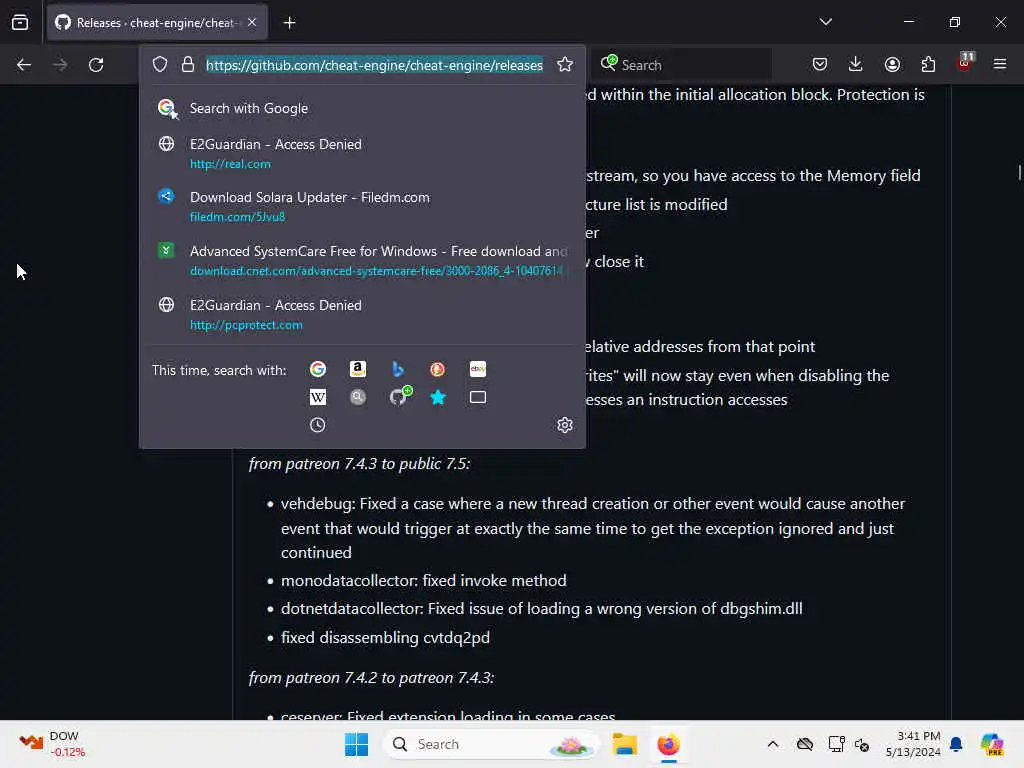Click 'fixed disassembling cvtdq2pd' line
Image resolution: width=1024 pixels, height=768 pixels.
click(385, 637)
